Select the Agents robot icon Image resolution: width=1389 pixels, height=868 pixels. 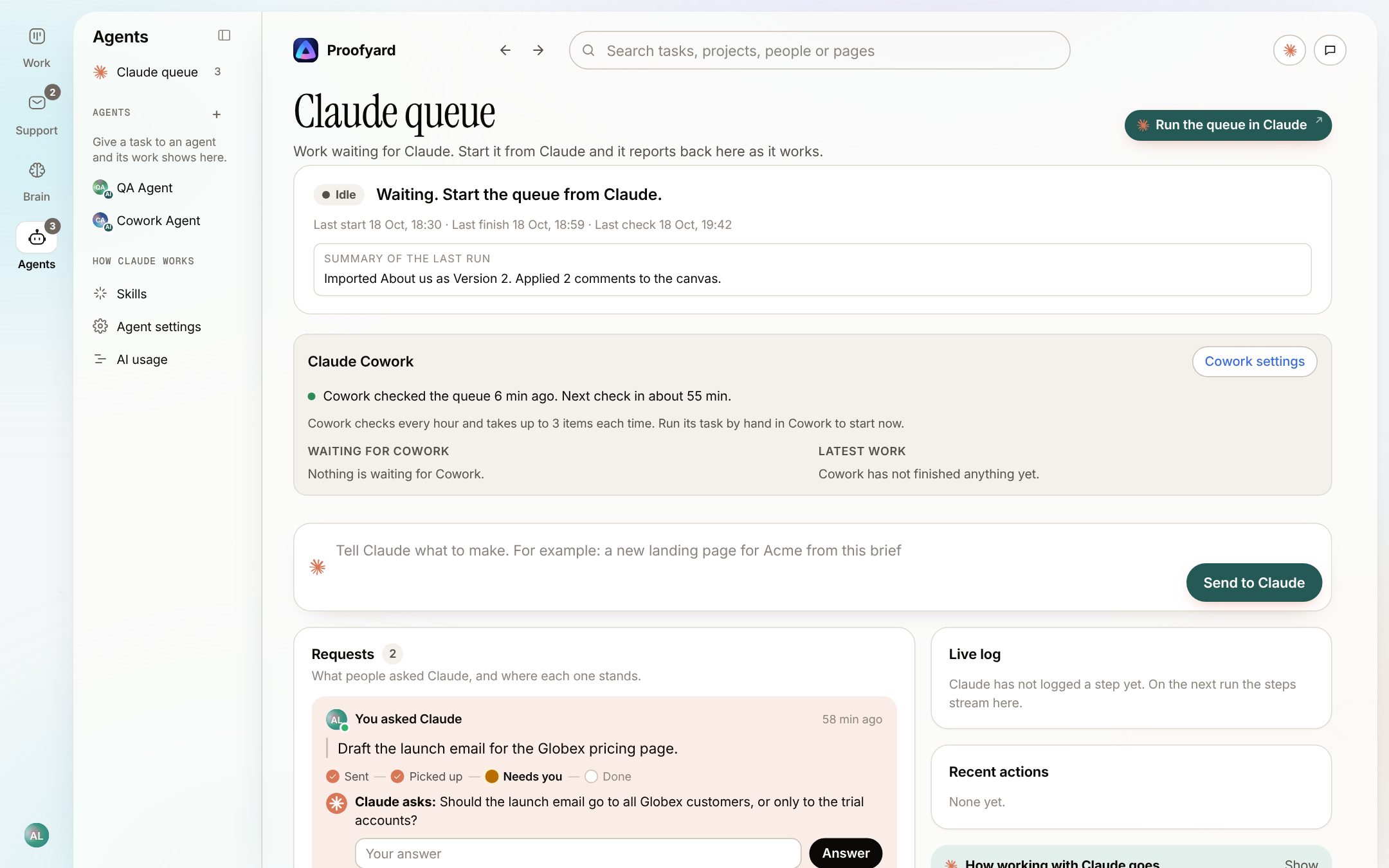click(x=37, y=238)
